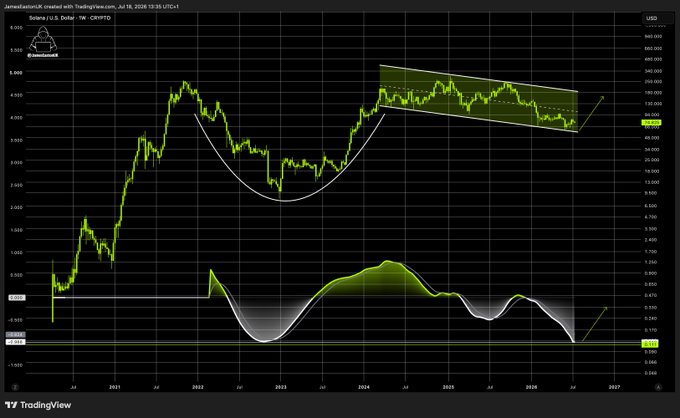
Task: Click the -1.500 value on left axis
Action: tap(15, 365)
